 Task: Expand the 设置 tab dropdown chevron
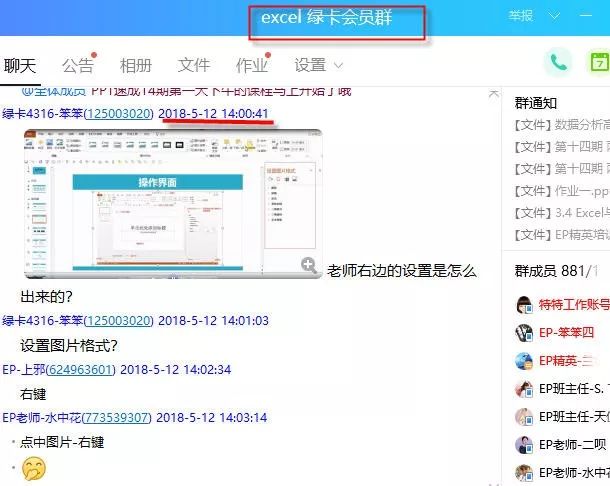pos(338,65)
